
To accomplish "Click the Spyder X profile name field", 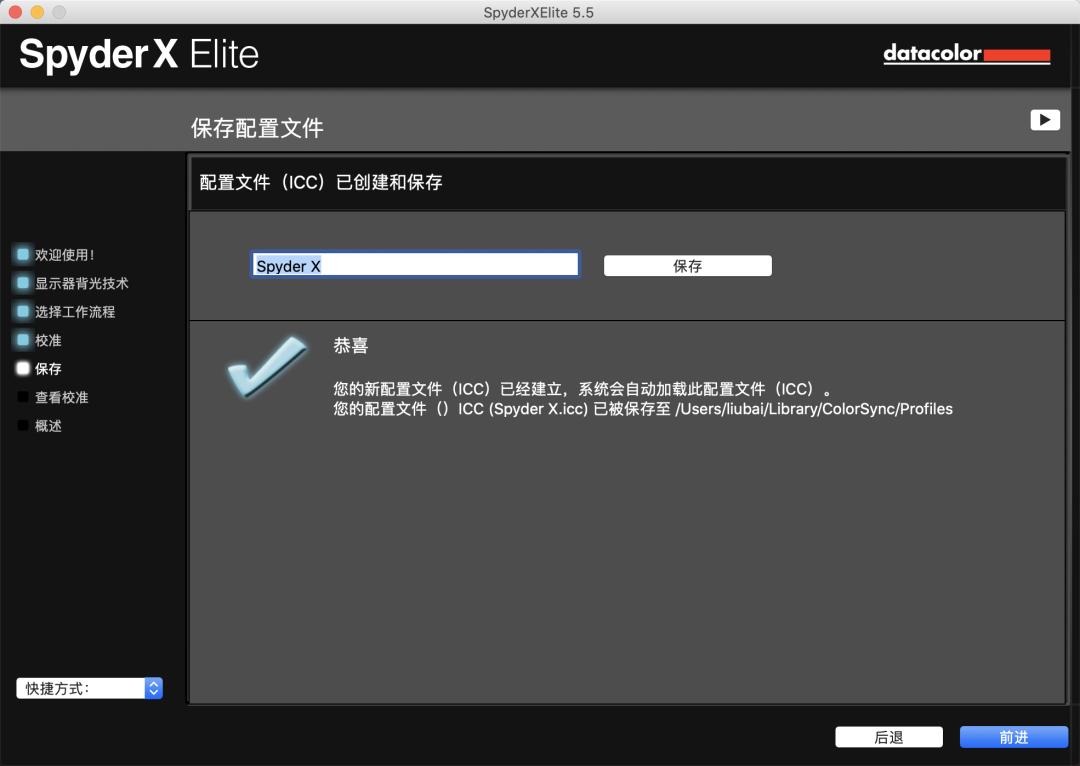I will pyautogui.click(x=415, y=265).
